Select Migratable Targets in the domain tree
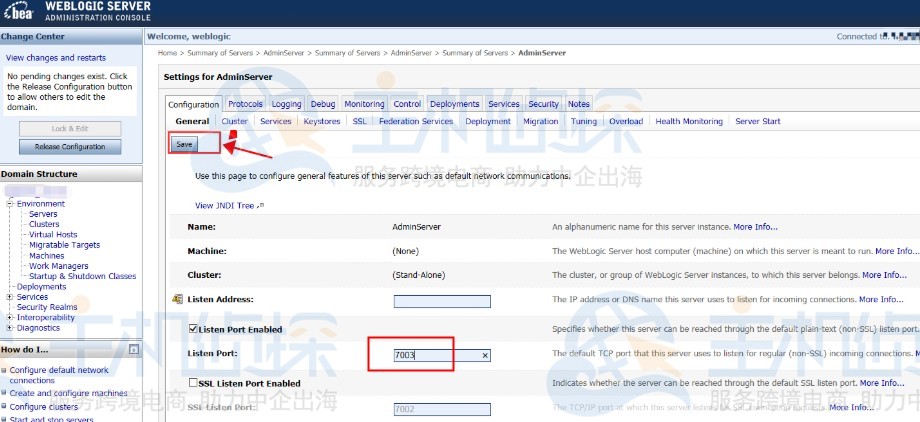 tap(65, 245)
